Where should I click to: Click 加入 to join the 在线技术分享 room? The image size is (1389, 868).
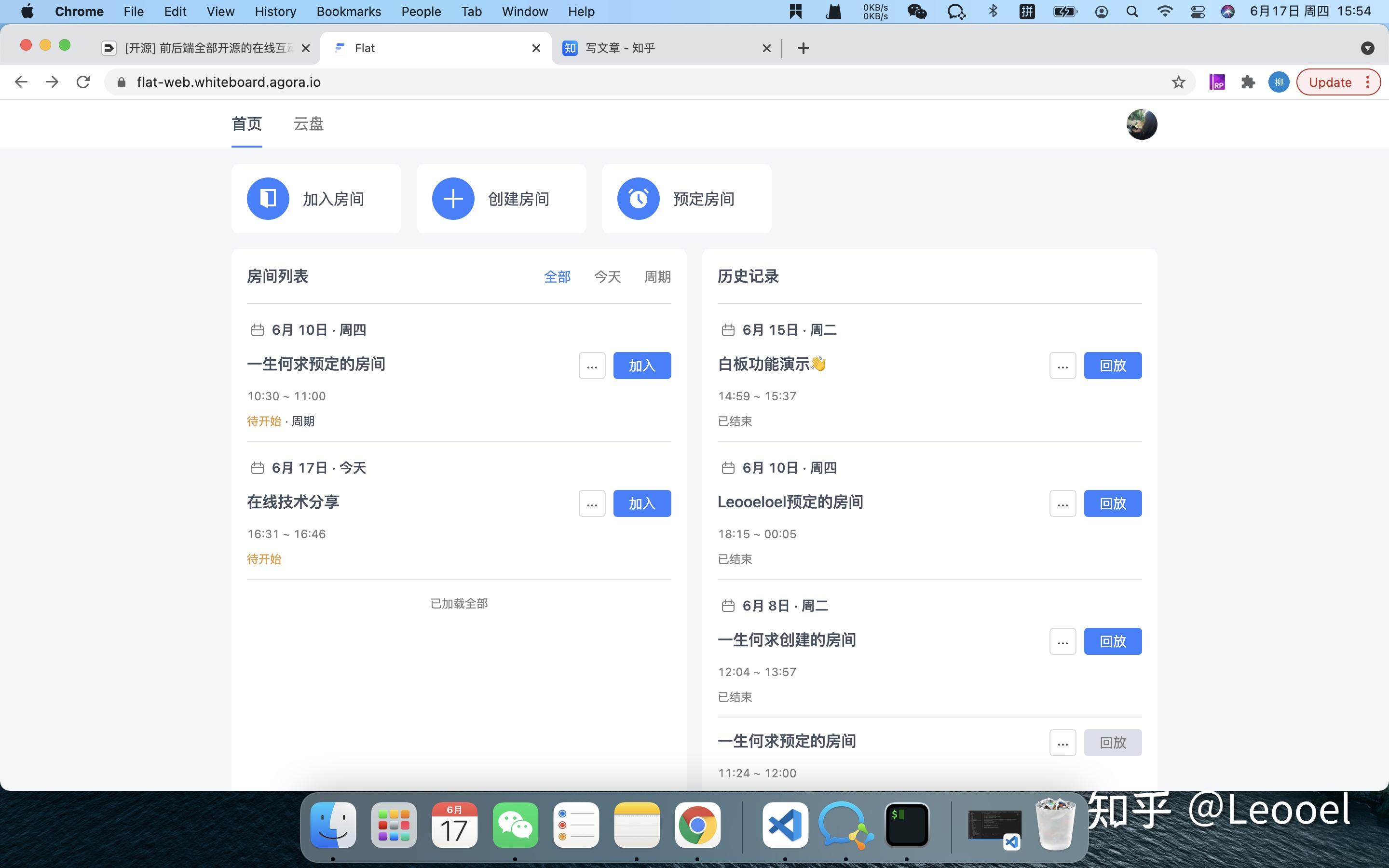pos(642,503)
